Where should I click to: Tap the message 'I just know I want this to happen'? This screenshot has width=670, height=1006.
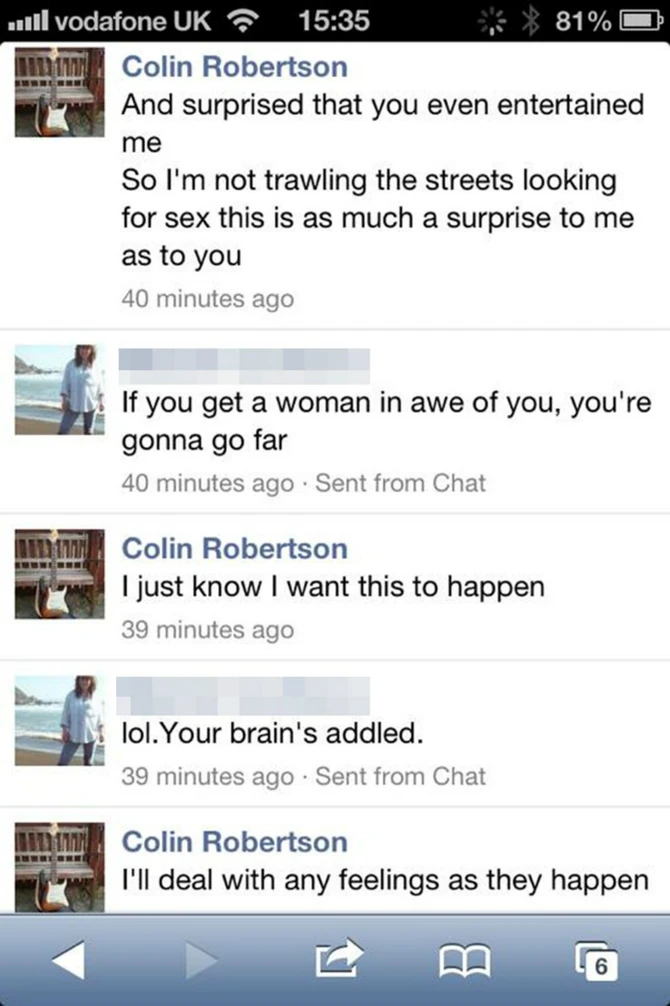(x=333, y=587)
